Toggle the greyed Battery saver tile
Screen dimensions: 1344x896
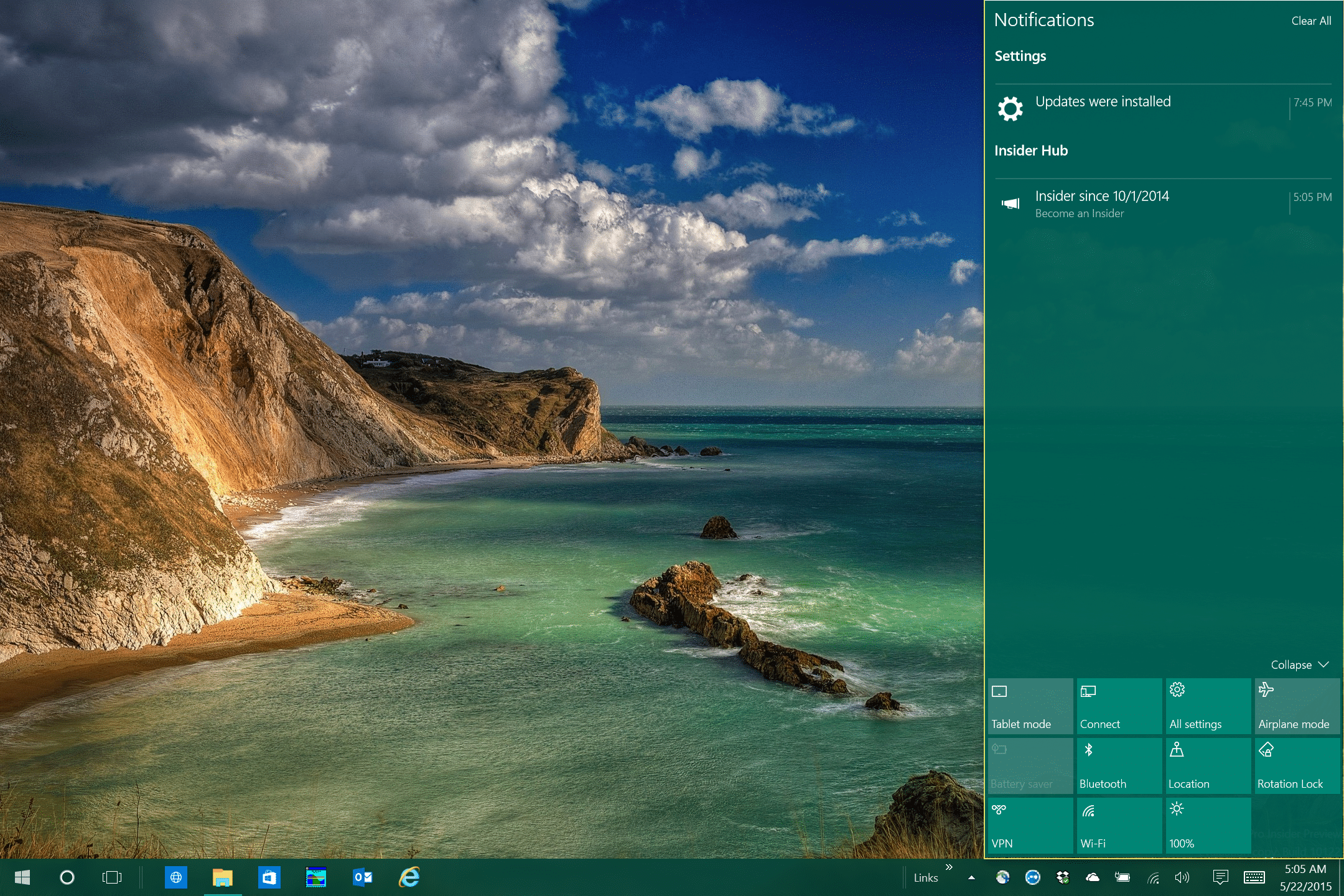click(1030, 766)
